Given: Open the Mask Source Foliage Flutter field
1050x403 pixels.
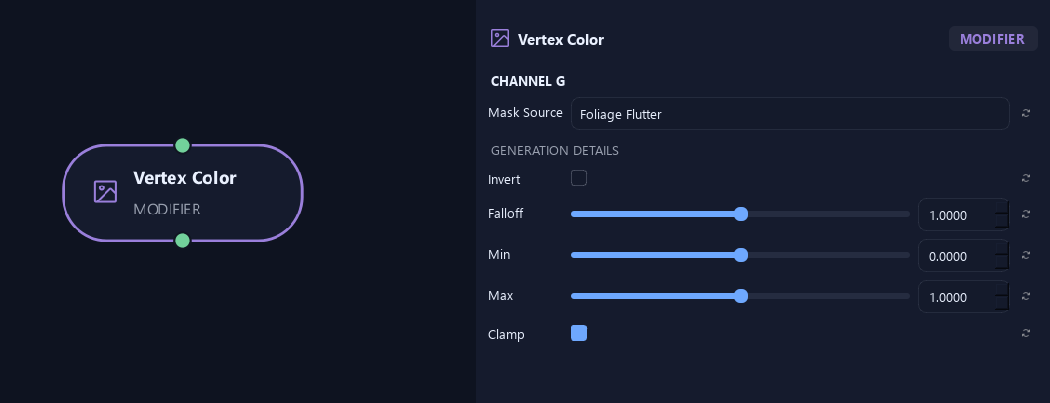Looking at the screenshot, I should 790,114.
